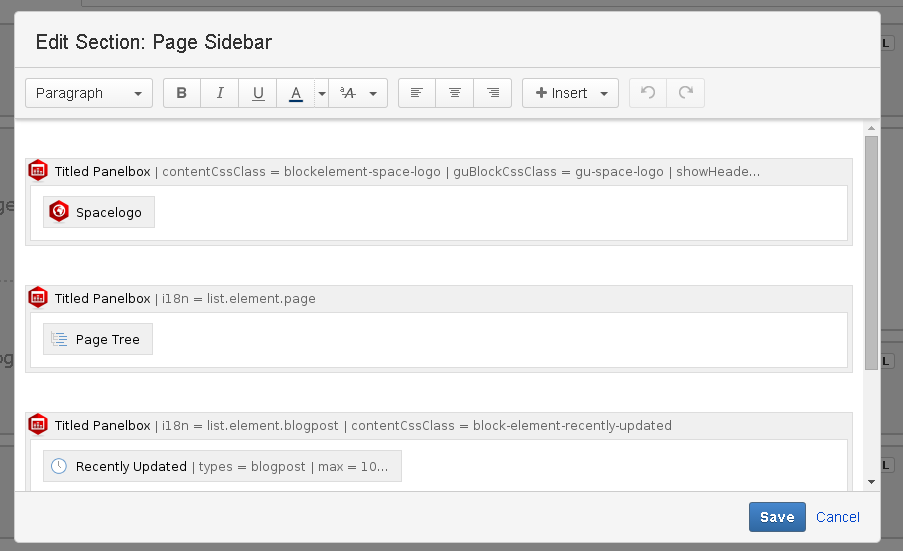Click the list.element.page Titled Panelbox header

tap(185, 298)
